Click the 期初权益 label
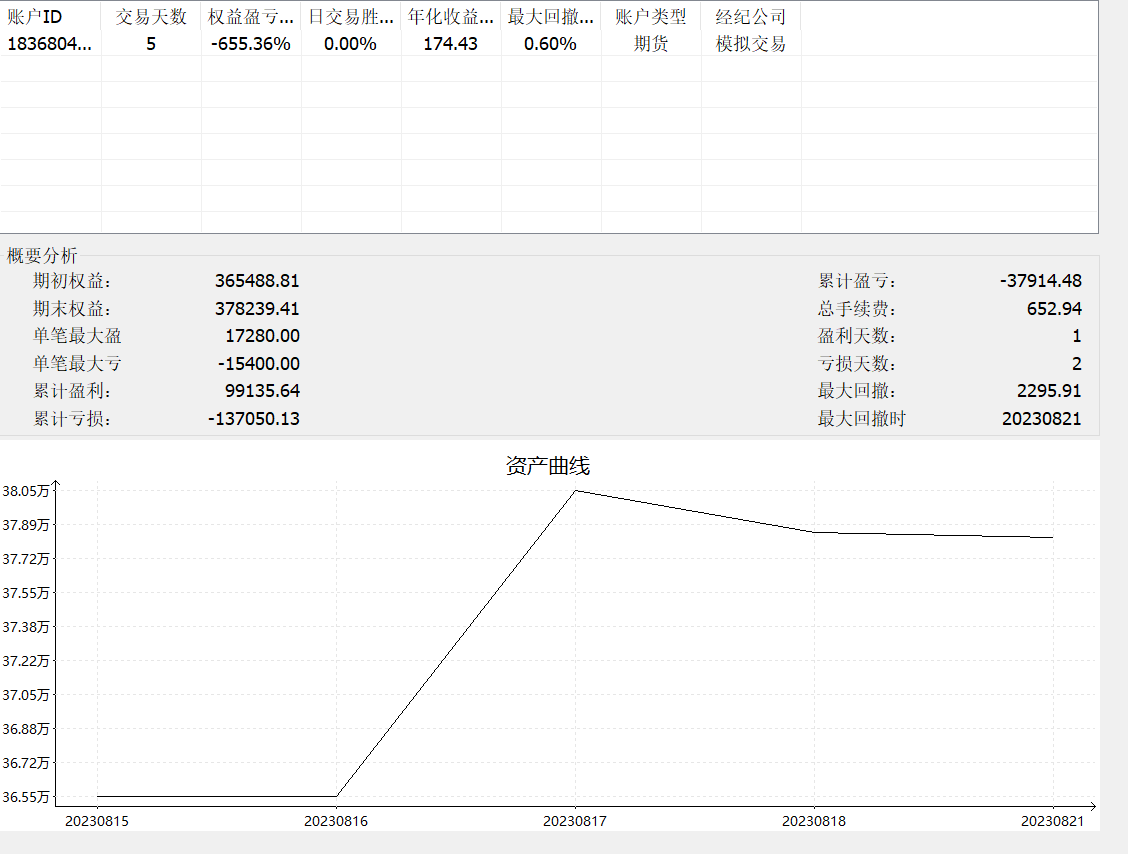The width and height of the screenshot is (1128, 854). [72, 281]
